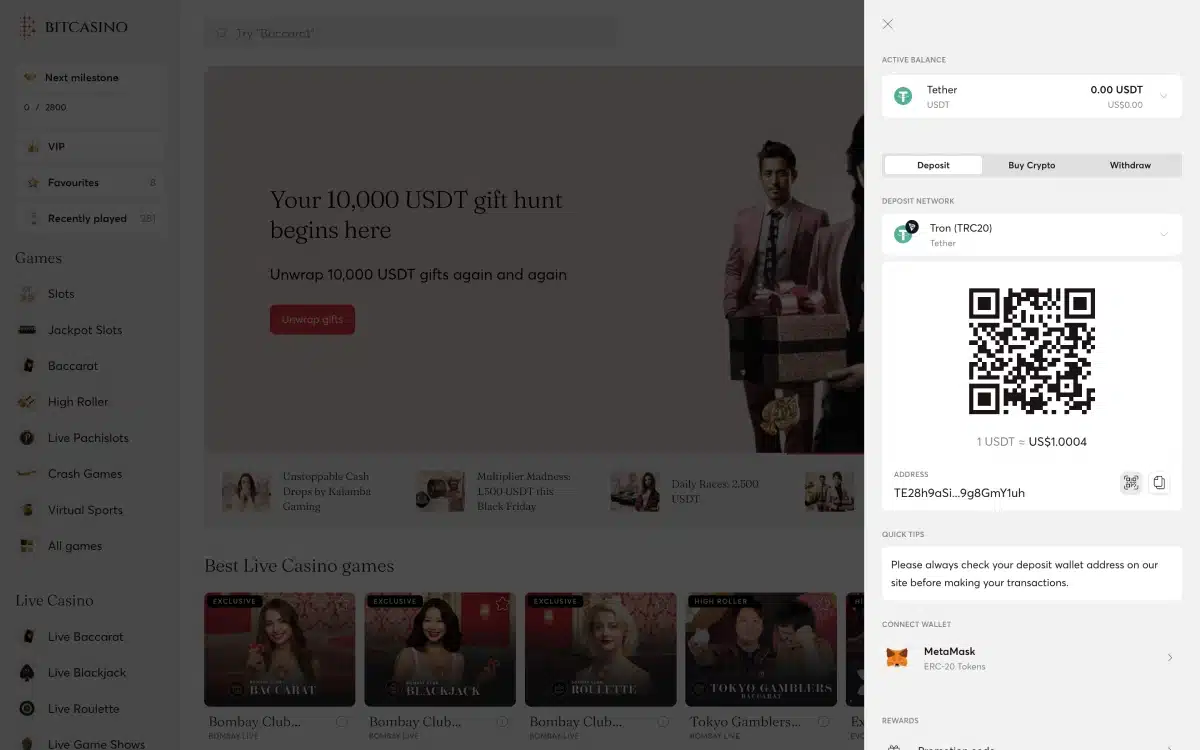Screen dimensions: 1200x750
Task: Click the Slots icon in the sidebar
Action: (x=28, y=294)
